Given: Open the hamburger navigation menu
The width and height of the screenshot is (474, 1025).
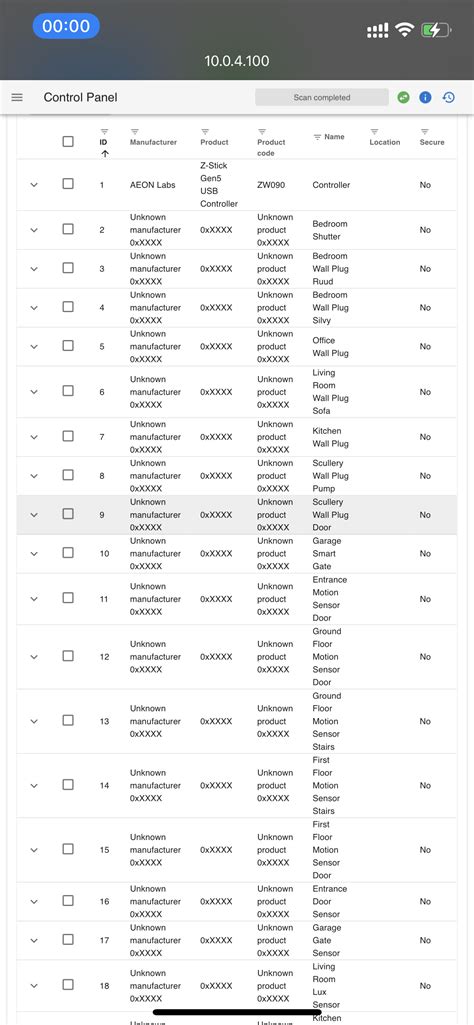Looking at the screenshot, I should click(18, 97).
